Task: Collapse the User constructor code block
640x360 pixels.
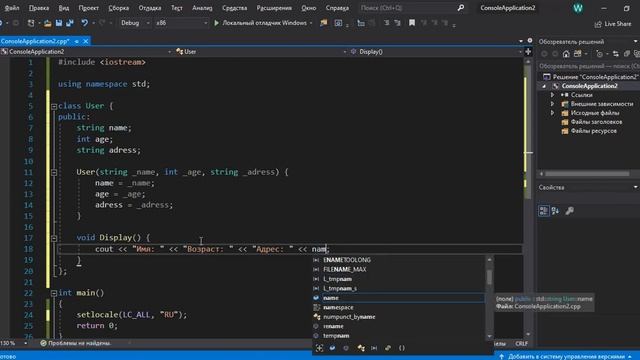Action: coord(54,173)
